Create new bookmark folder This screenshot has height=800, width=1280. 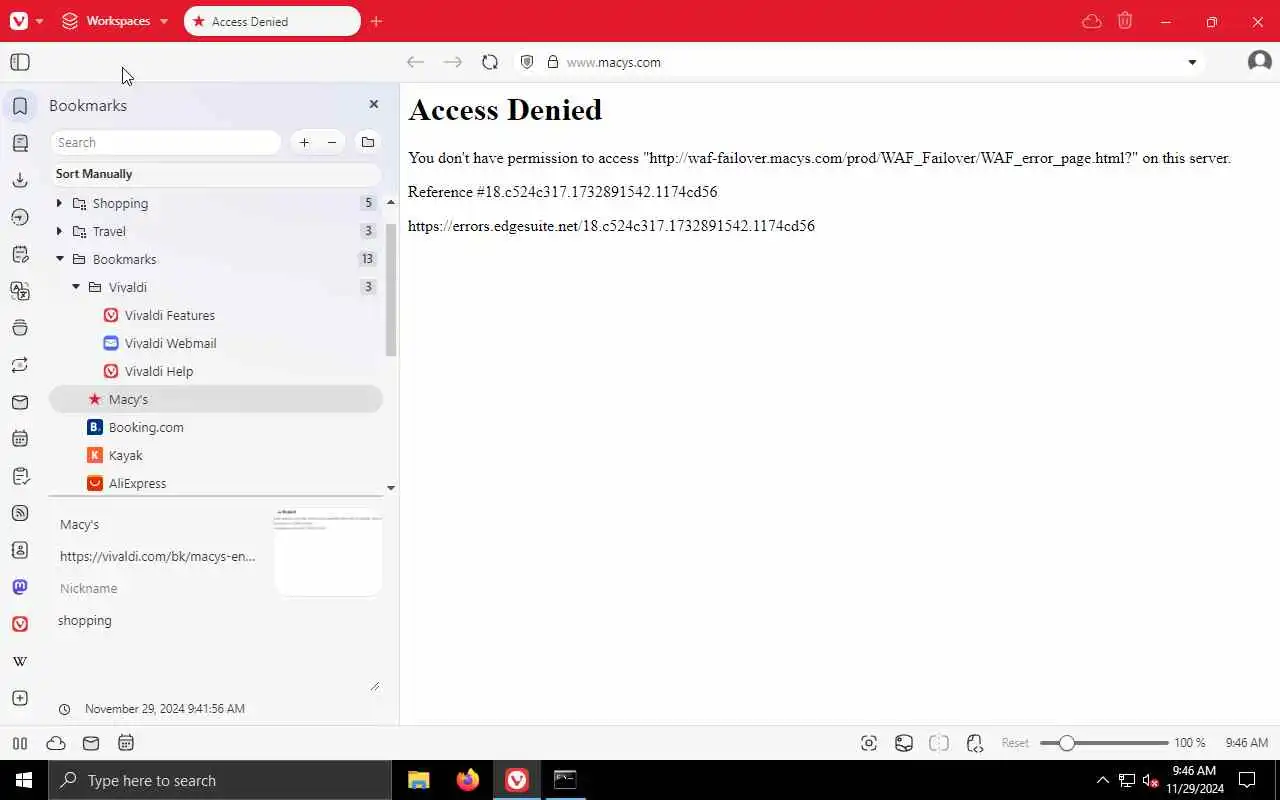(368, 142)
